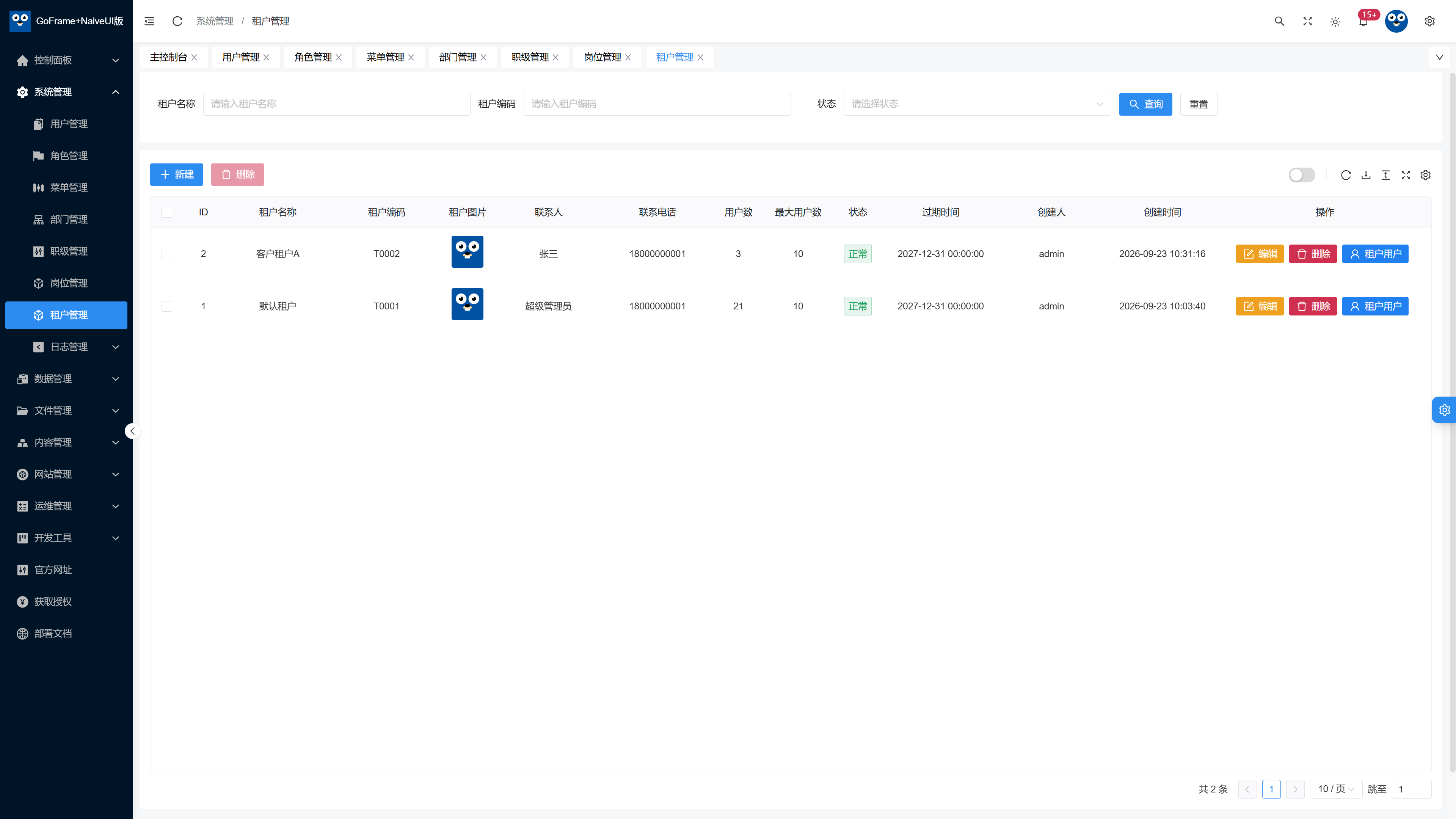Select the checkbox for 默认租户 row
Viewport: 1456px width, 819px height.
click(167, 306)
